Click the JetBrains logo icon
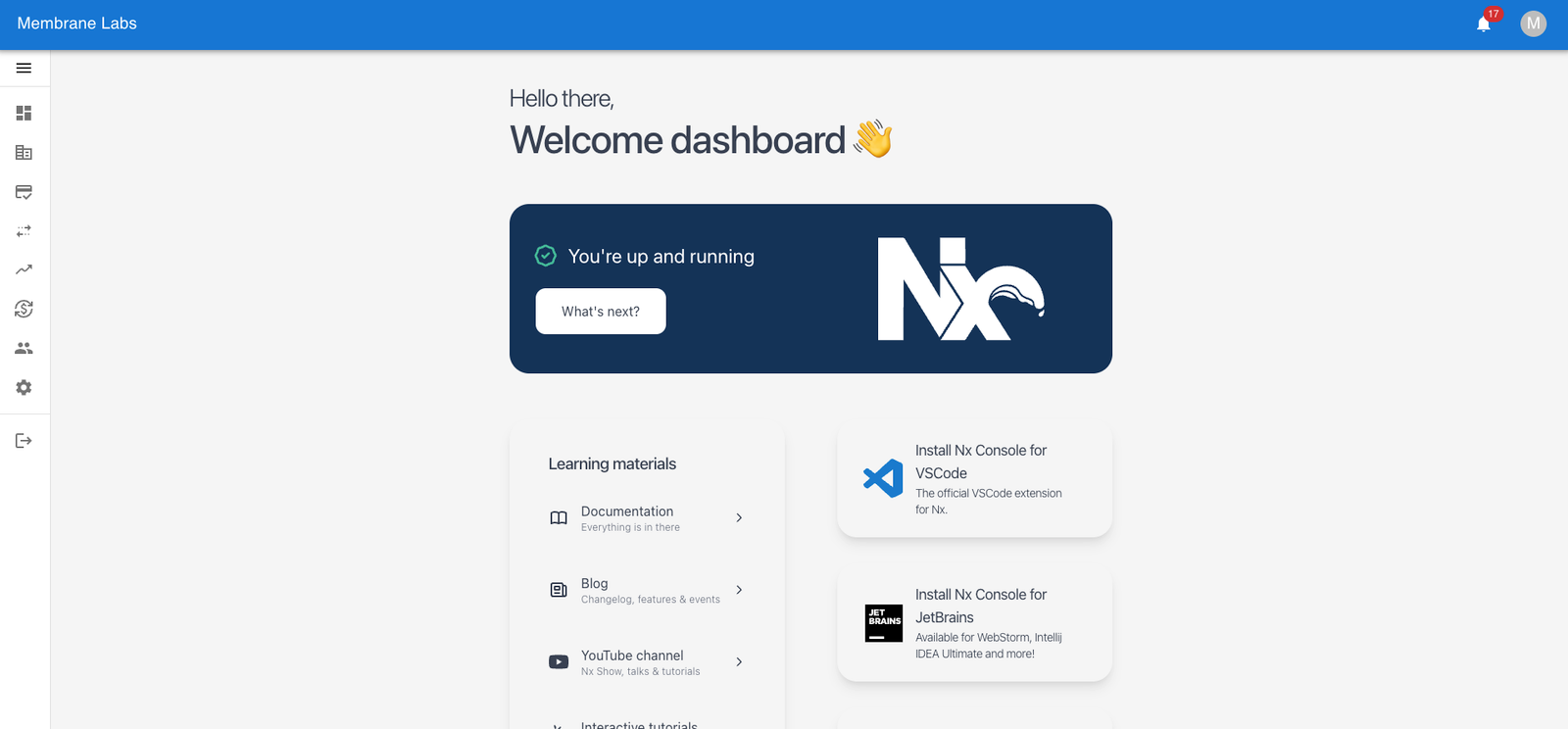This screenshot has width=1568, height=729. pos(884,623)
